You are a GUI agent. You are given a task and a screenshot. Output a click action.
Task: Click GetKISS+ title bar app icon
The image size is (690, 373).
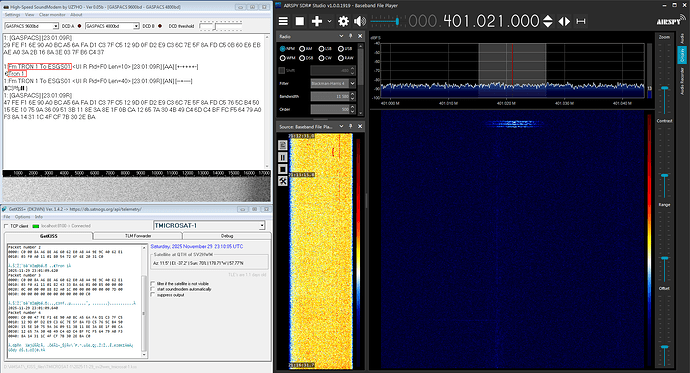coord(5,209)
